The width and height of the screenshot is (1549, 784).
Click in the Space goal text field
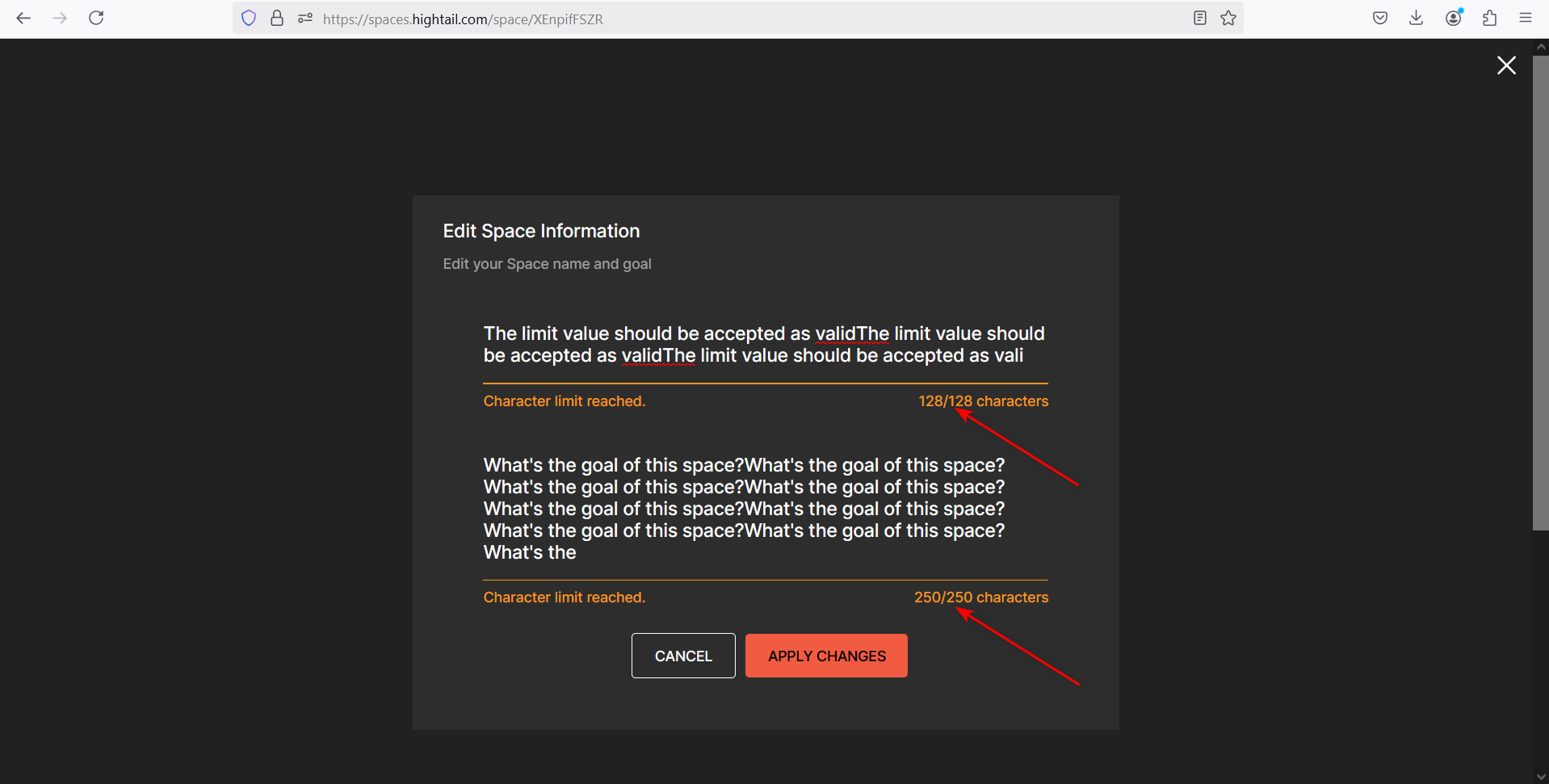(x=766, y=509)
